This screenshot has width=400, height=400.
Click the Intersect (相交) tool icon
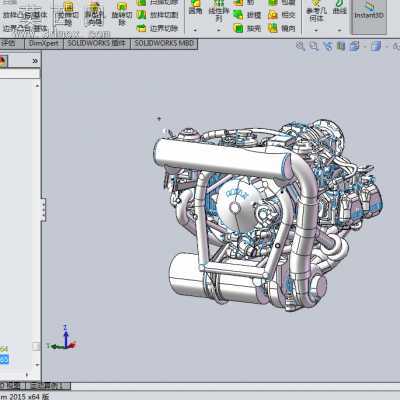[273, 15]
